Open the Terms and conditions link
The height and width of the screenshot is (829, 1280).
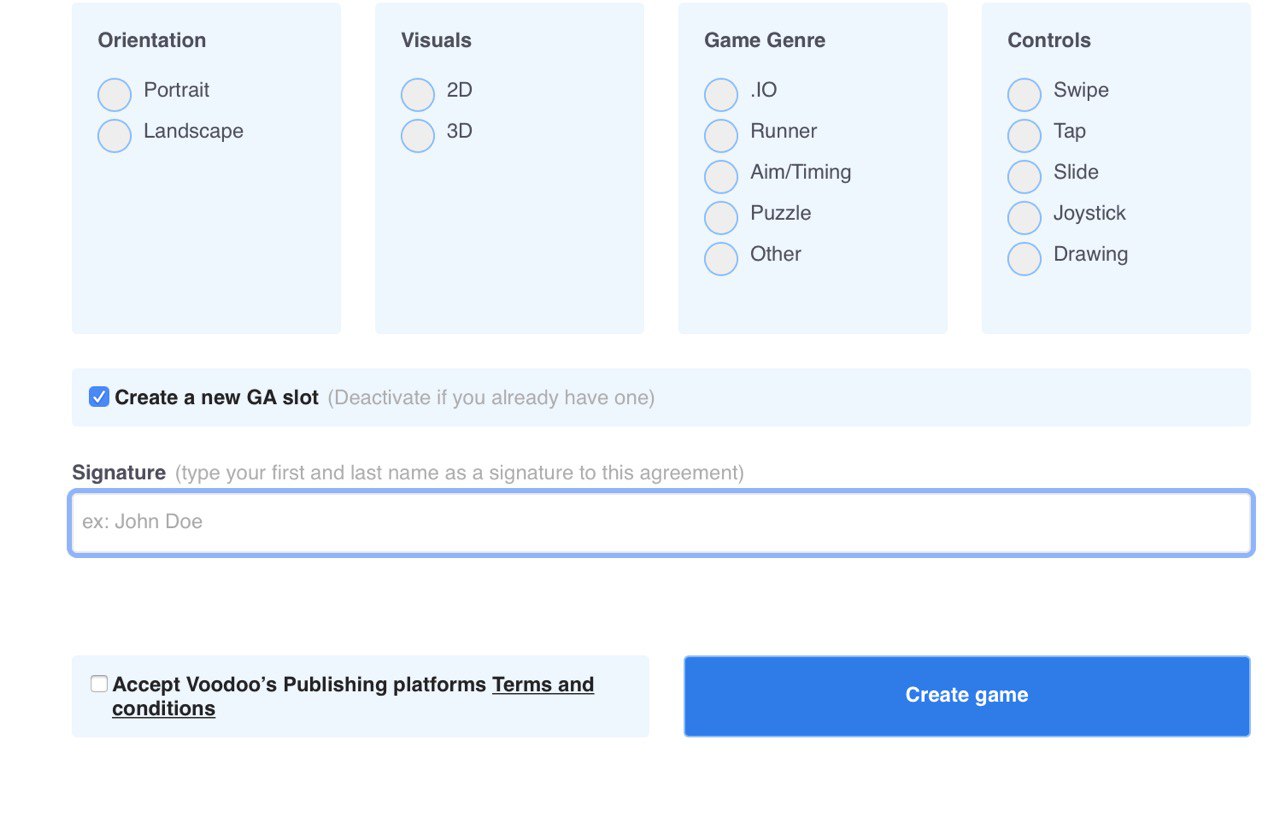tap(542, 685)
